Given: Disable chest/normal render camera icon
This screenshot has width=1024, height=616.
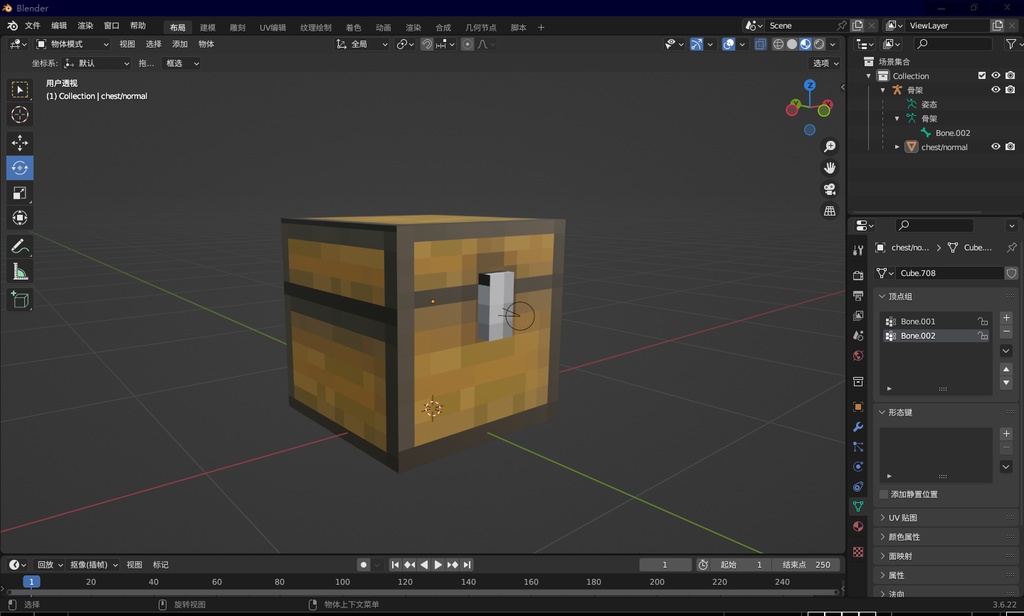Looking at the screenshot, I should point(1010,147).
